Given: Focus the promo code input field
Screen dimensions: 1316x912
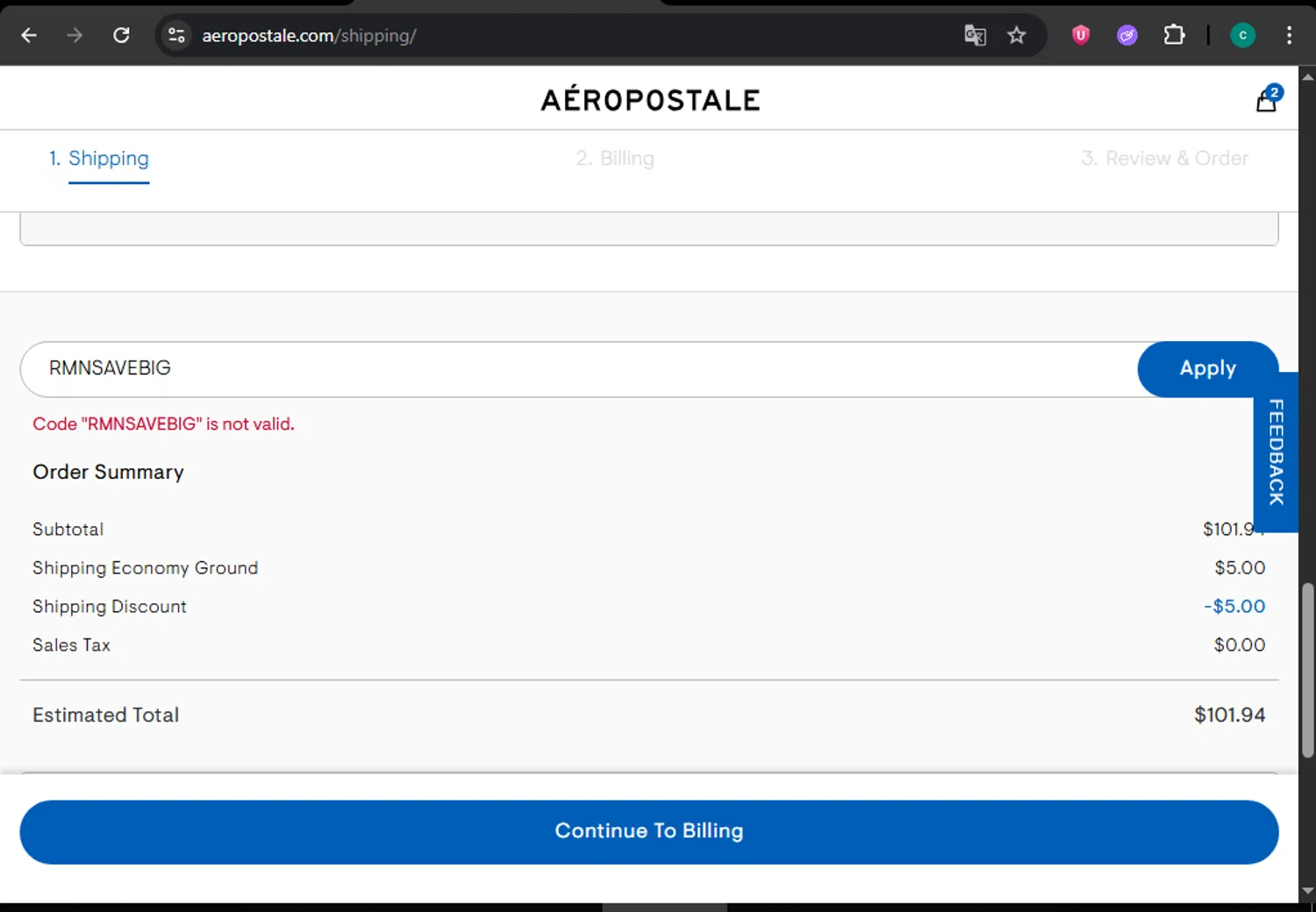Looking at the screenshot, I should tap(579, 368).
